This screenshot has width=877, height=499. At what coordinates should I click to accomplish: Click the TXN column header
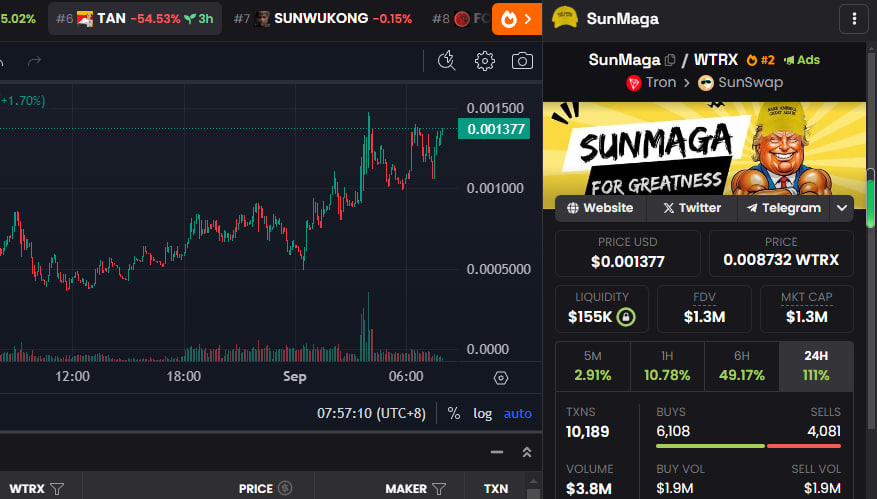496,489
